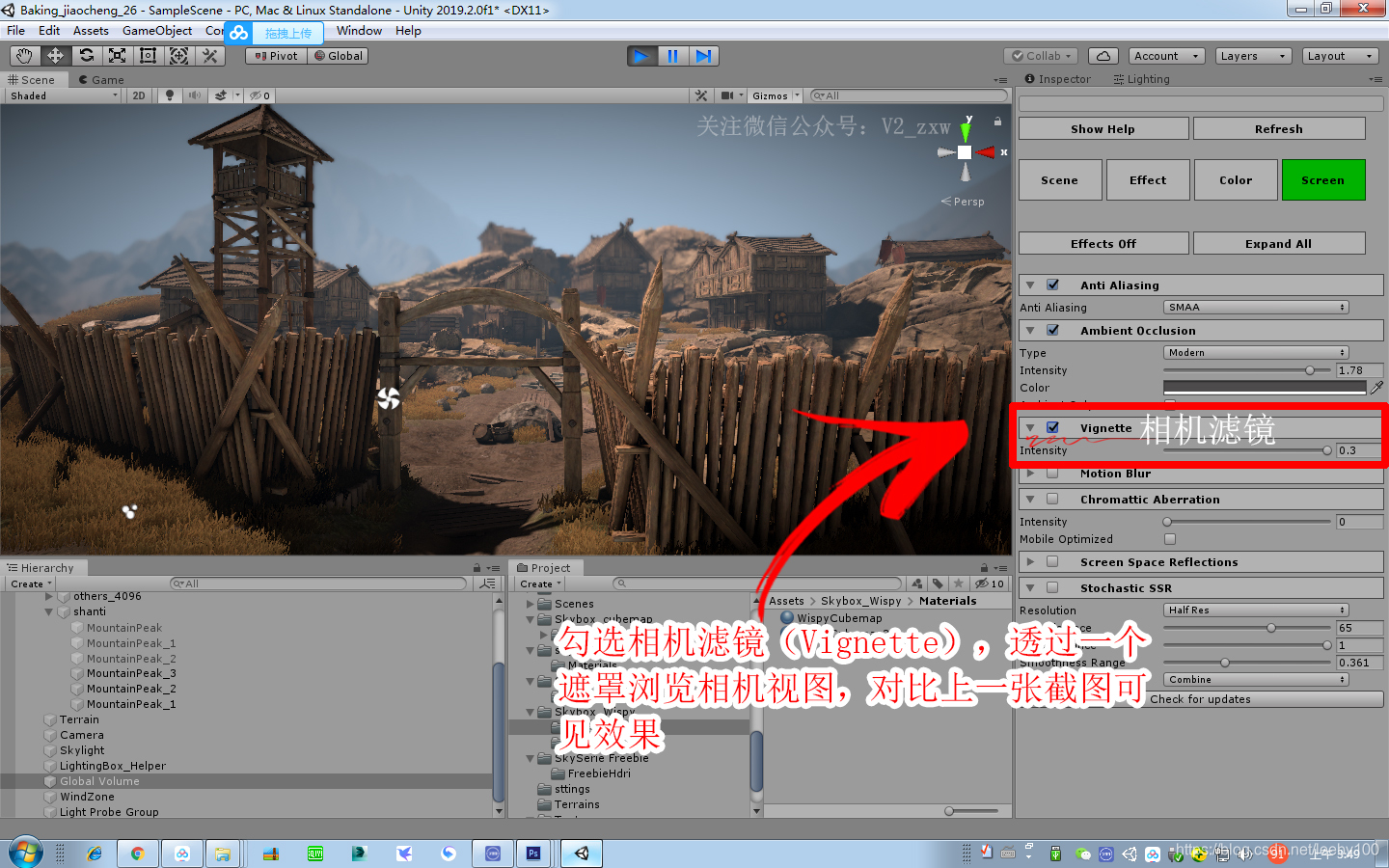The height and width of the screenshot is (868, 1389).
Task: Open the Effect settings page
Action: [1148, 180]
